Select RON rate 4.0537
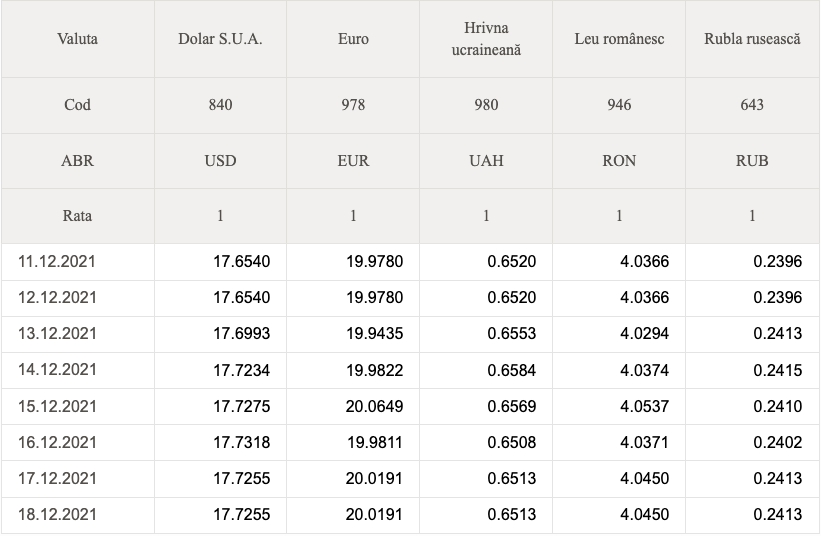Viewport: 821px width, 536px height. (645, 406)
